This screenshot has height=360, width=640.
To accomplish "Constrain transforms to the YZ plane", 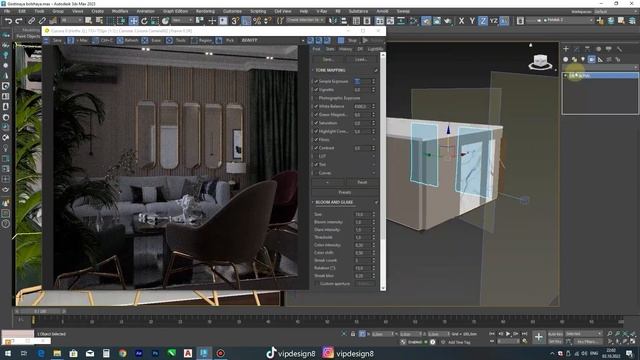I will [493, 20].
